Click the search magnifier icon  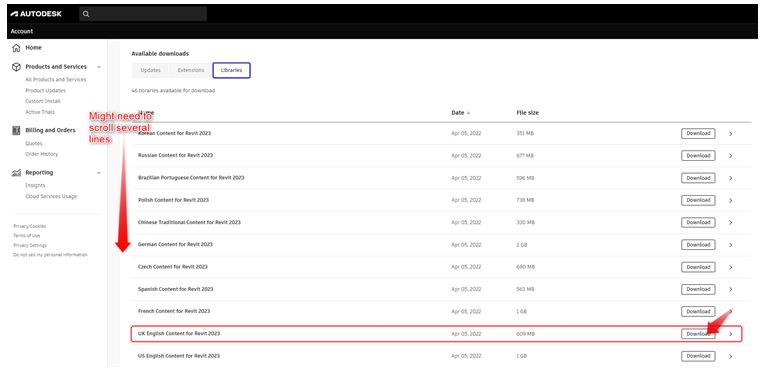86,14
